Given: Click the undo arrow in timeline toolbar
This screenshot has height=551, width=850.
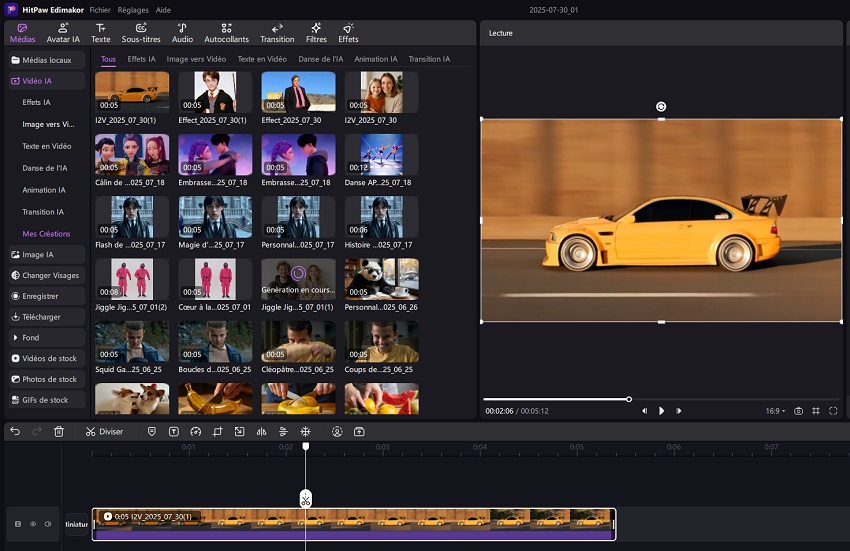Looking at the screenshot, I should [15, 432].
